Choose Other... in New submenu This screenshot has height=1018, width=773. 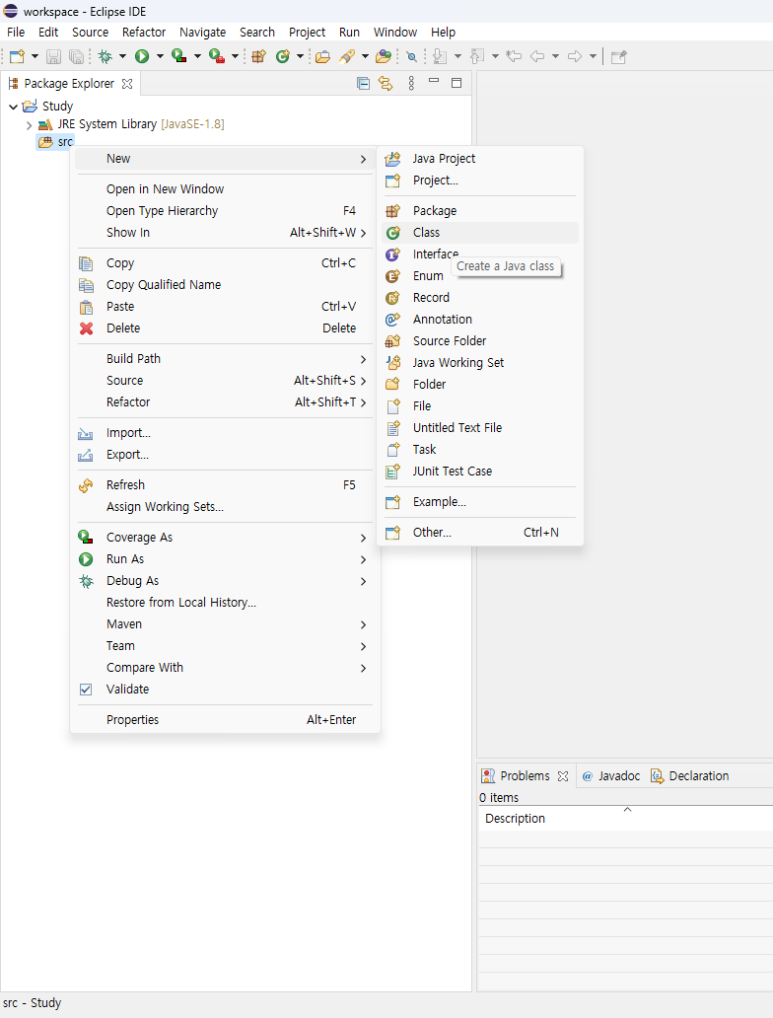pyautogui.click(x=480, y=532)
